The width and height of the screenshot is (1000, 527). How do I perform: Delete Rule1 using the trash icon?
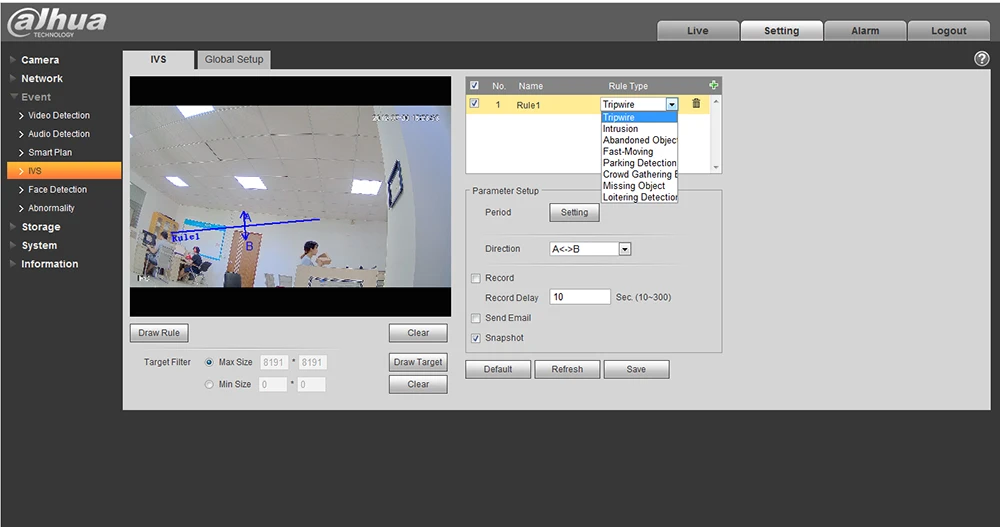point(696,103)
